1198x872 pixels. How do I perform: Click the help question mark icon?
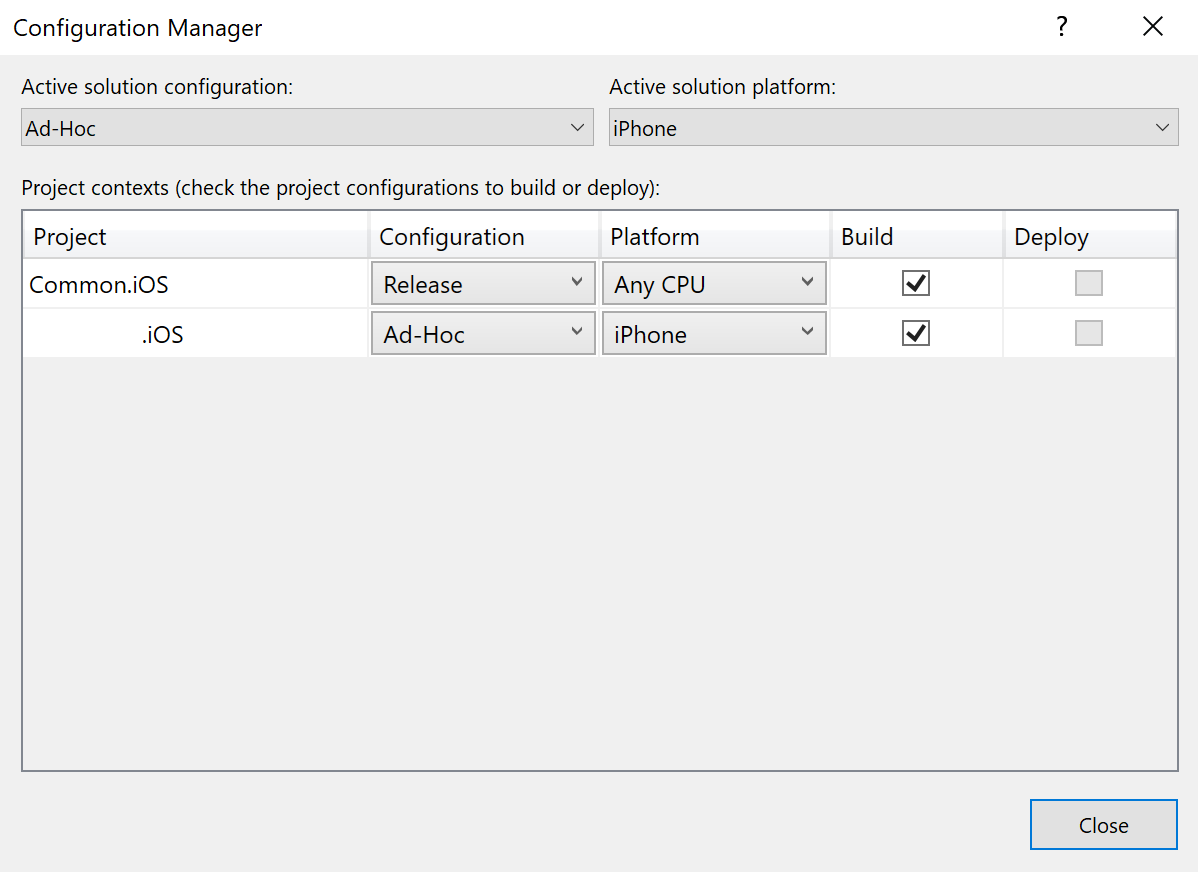(1062, 27)
